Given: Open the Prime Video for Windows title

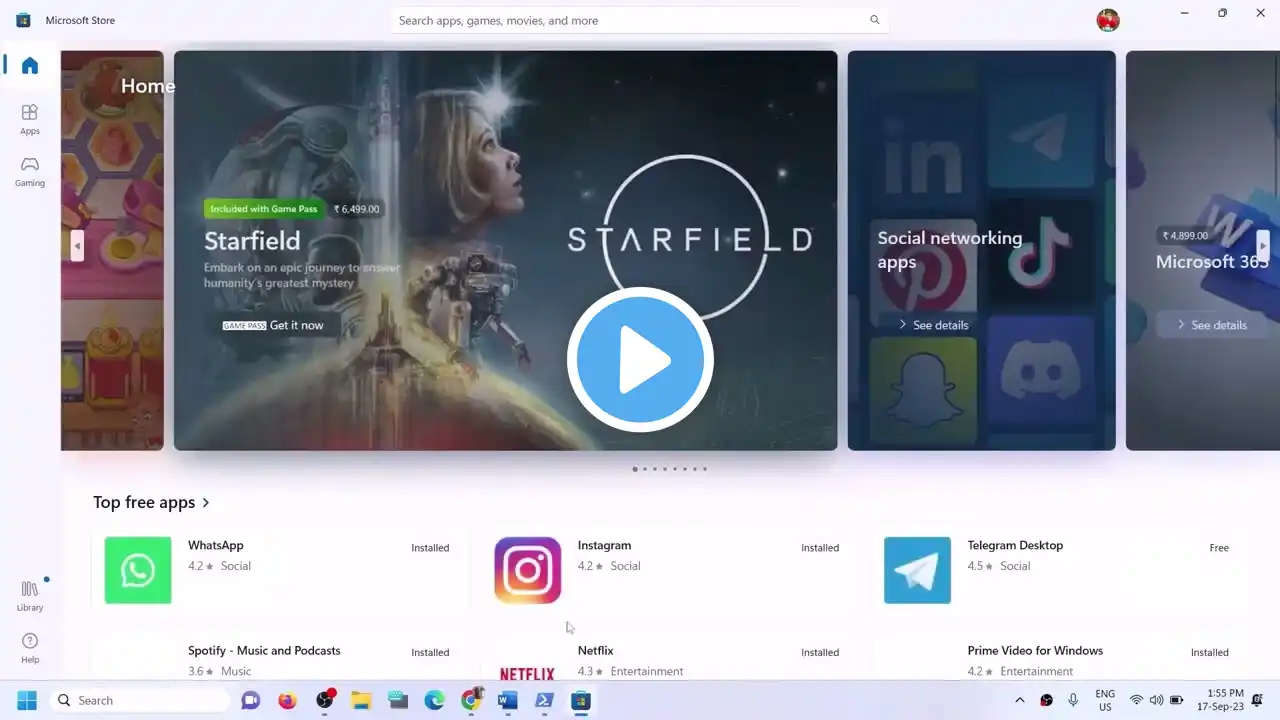Looking at the screenshot, I should pyautogui.click(x=1035, y=651).
